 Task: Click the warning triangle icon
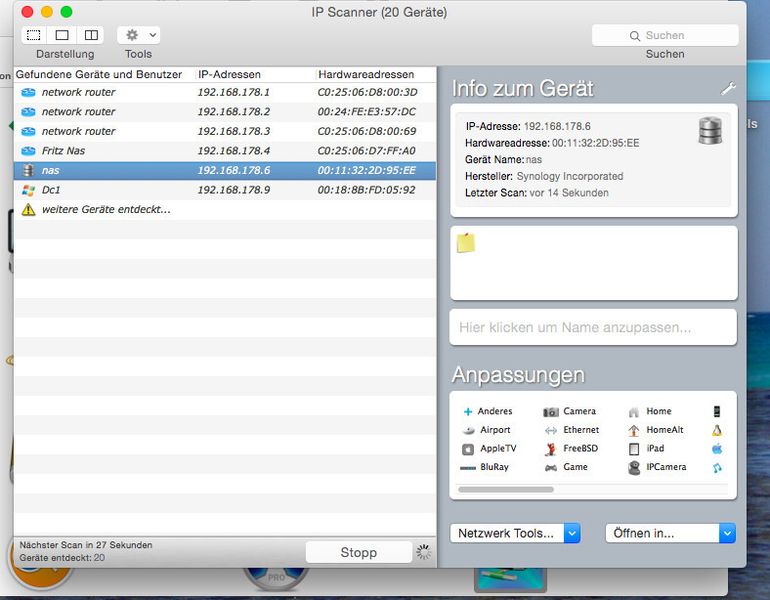pyautogui.click(x=28, y=210)
